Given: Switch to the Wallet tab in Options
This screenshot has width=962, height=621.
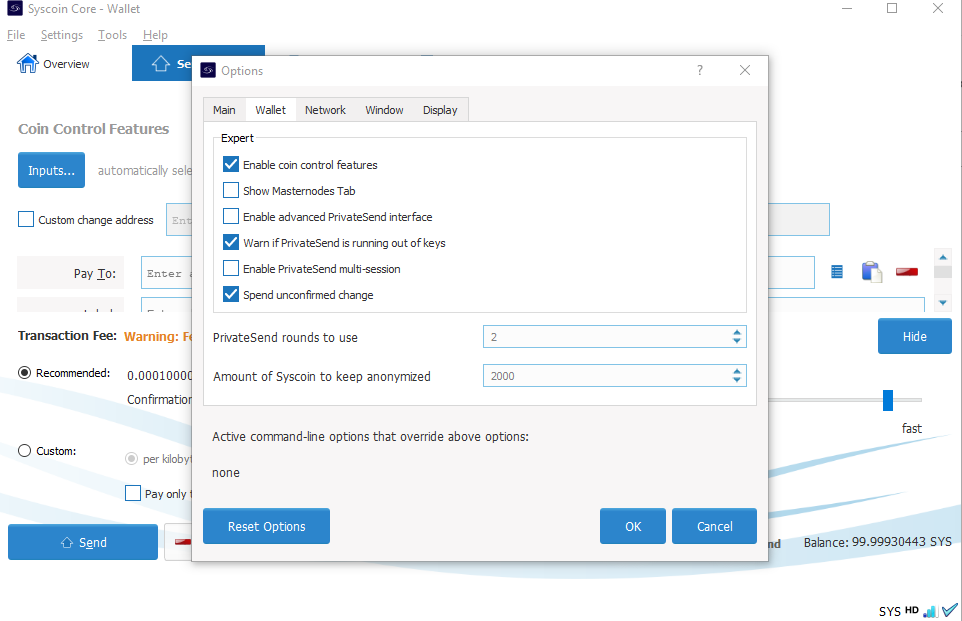Looking at the screenshot, I should pyautogui.click(x=271, y=110).
